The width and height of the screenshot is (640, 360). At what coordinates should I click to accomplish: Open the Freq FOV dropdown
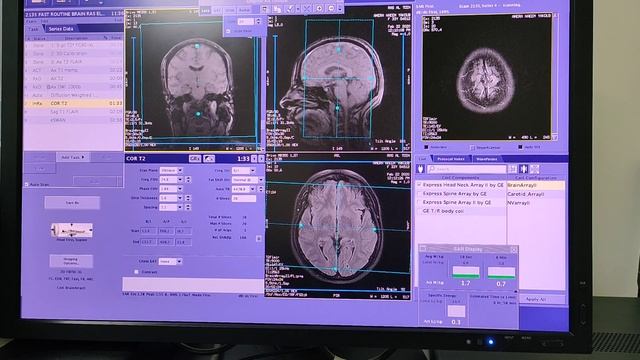tap(180, 180)
